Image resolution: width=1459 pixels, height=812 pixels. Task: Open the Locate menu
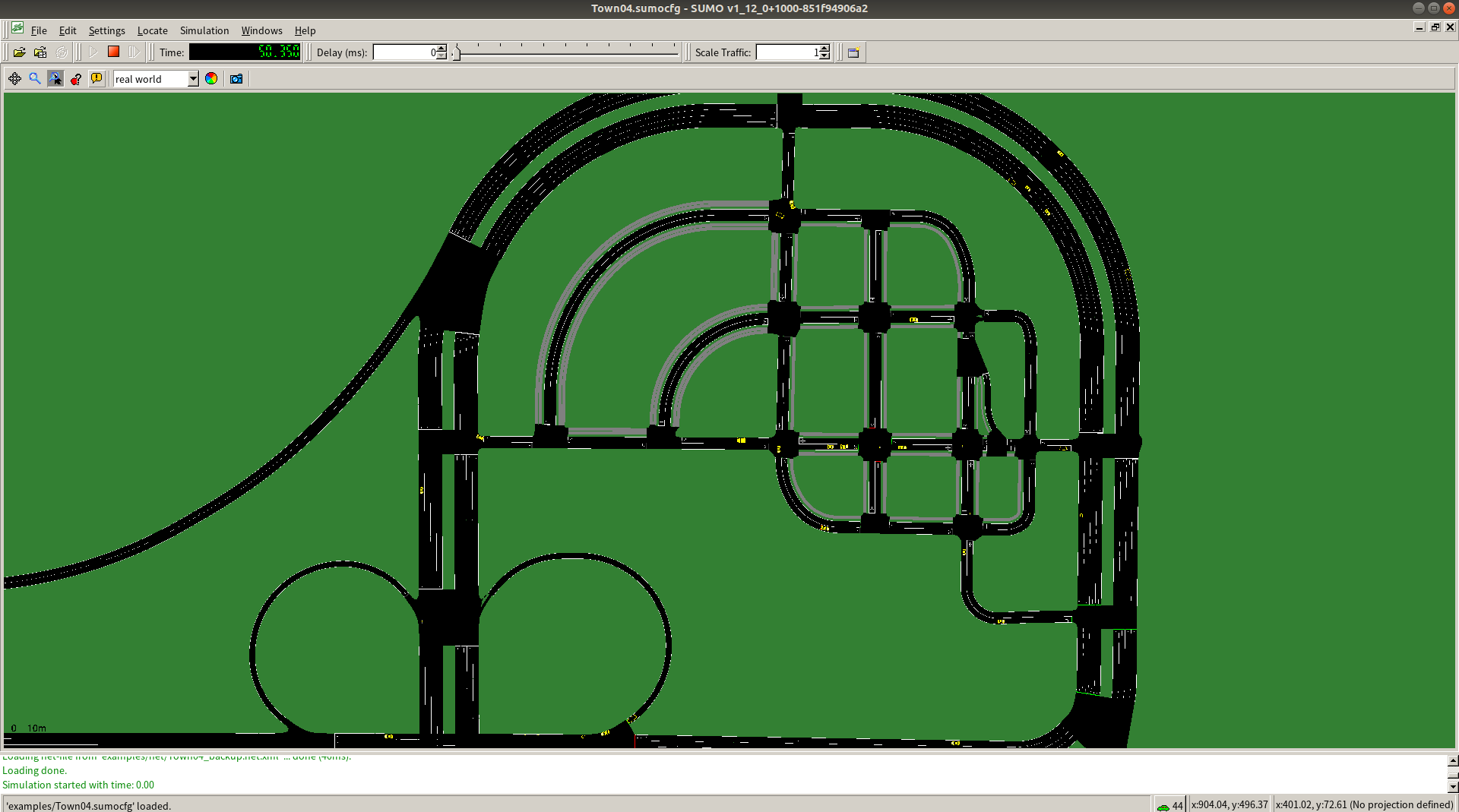point(152,30)
